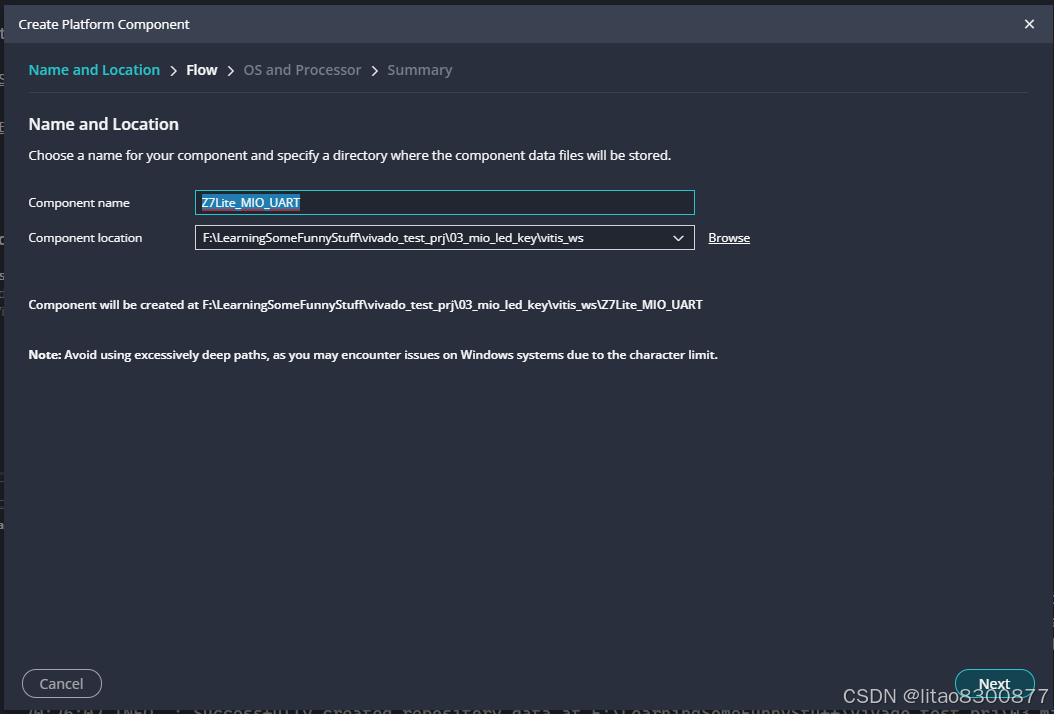The image size is (1054, 714).
Task: Click the dialog title 'Create Platform Component'
Action: [x=104, y=24]
